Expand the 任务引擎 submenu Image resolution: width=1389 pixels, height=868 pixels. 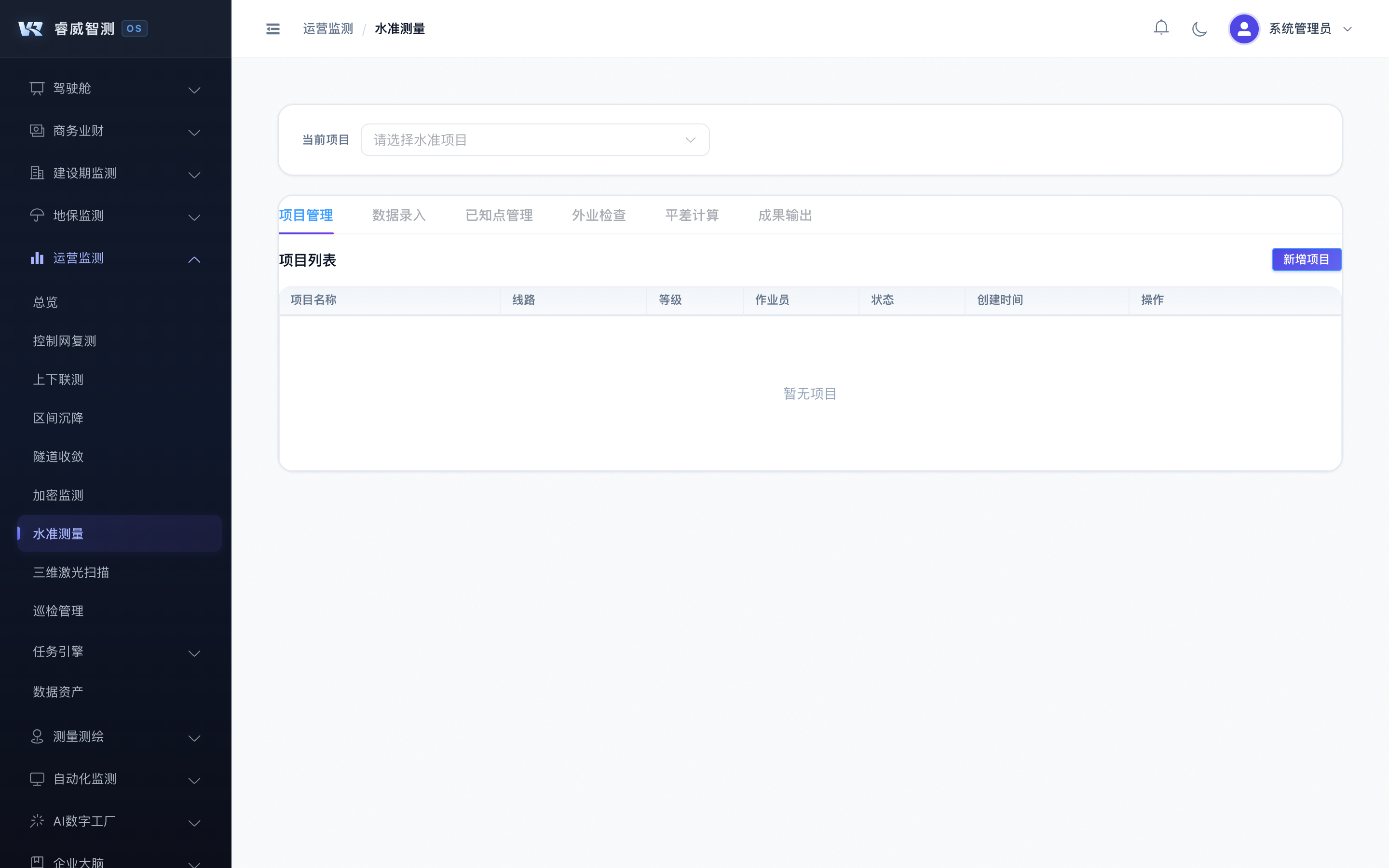[x=194, y=653]
